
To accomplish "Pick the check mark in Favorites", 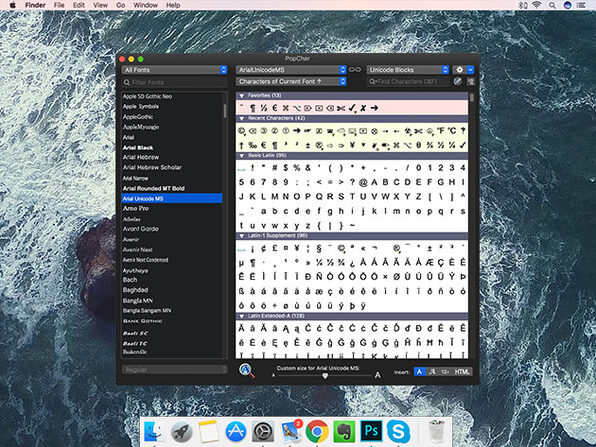I will tap(352, 108).
